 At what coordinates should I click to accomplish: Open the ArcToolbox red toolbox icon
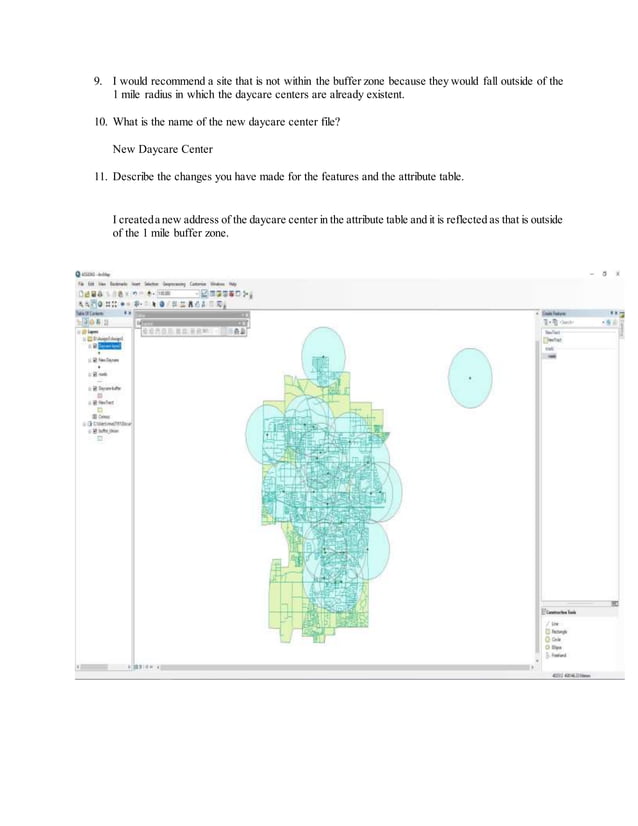pyautogui.click(x=232, y=294)
